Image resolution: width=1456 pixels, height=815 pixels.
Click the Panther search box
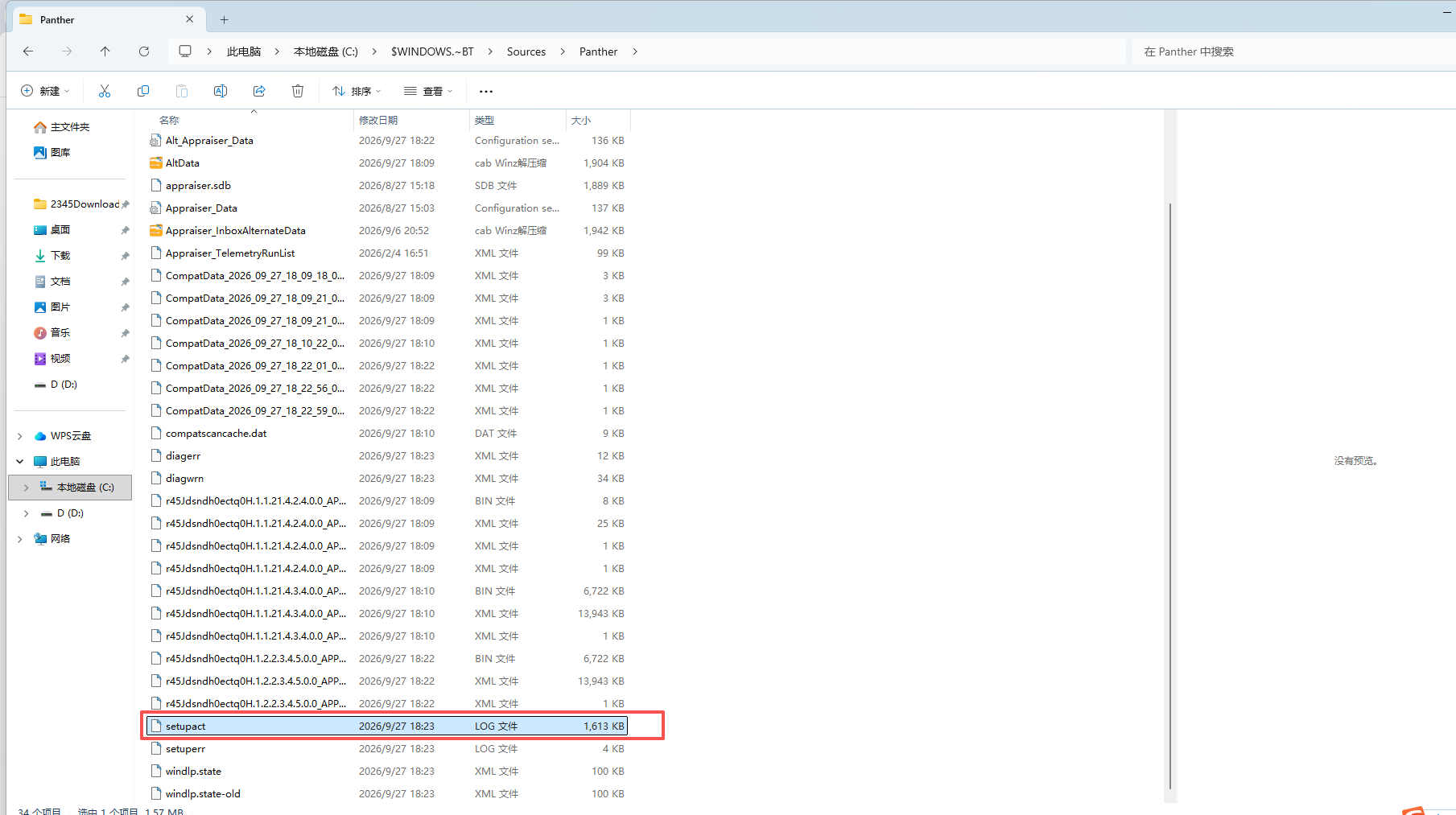[x=1293, y=51]
